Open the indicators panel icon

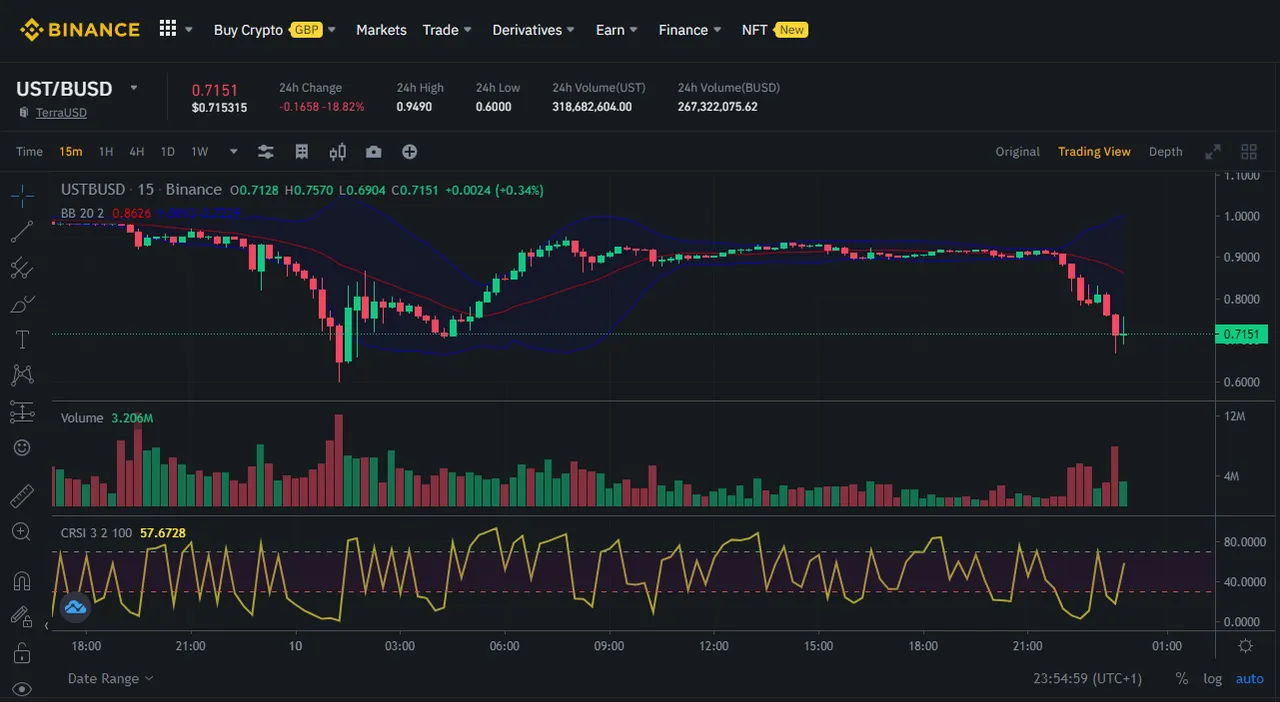pos(302,152)
